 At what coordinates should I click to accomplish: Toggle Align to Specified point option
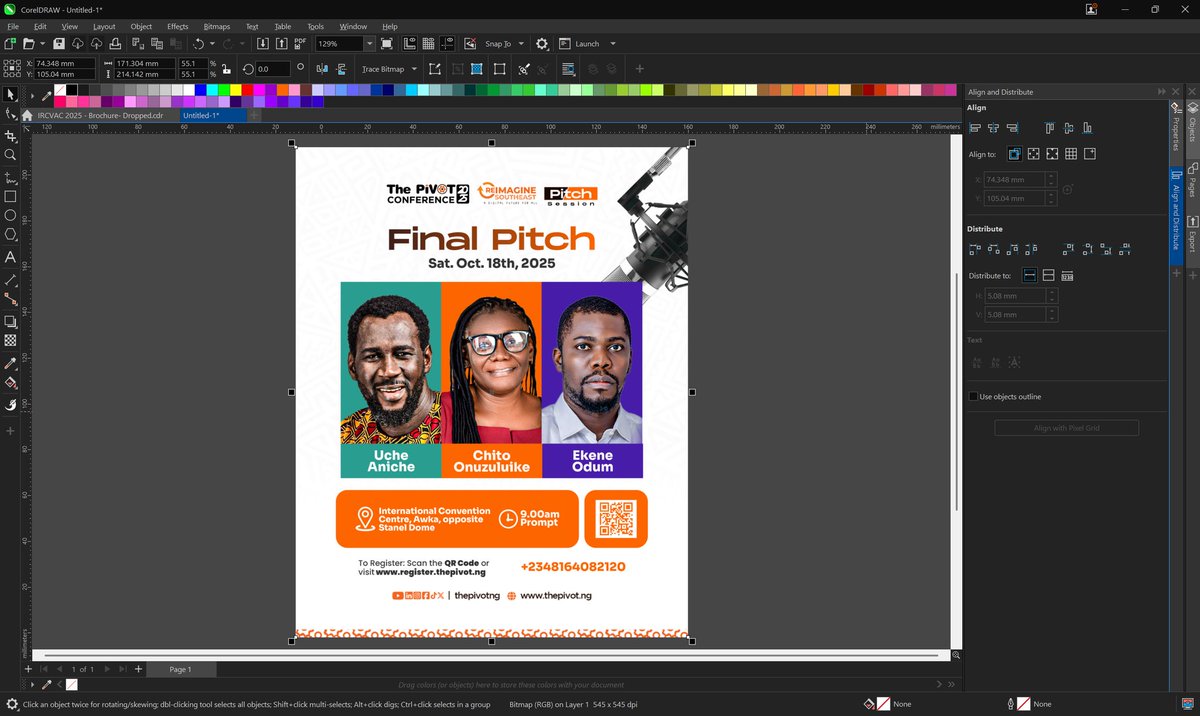(1090, 154)
